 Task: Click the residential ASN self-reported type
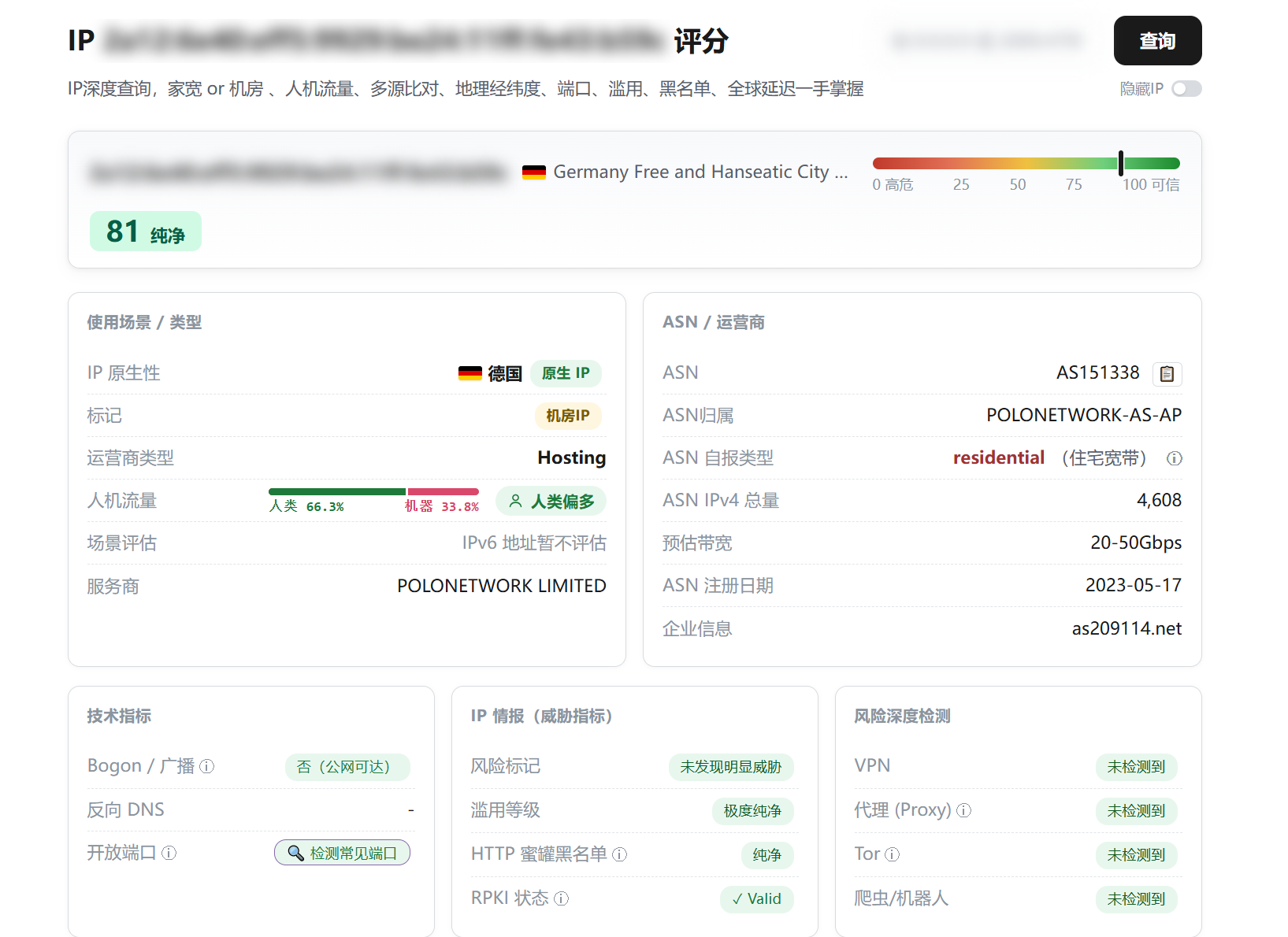pos(998,457)
